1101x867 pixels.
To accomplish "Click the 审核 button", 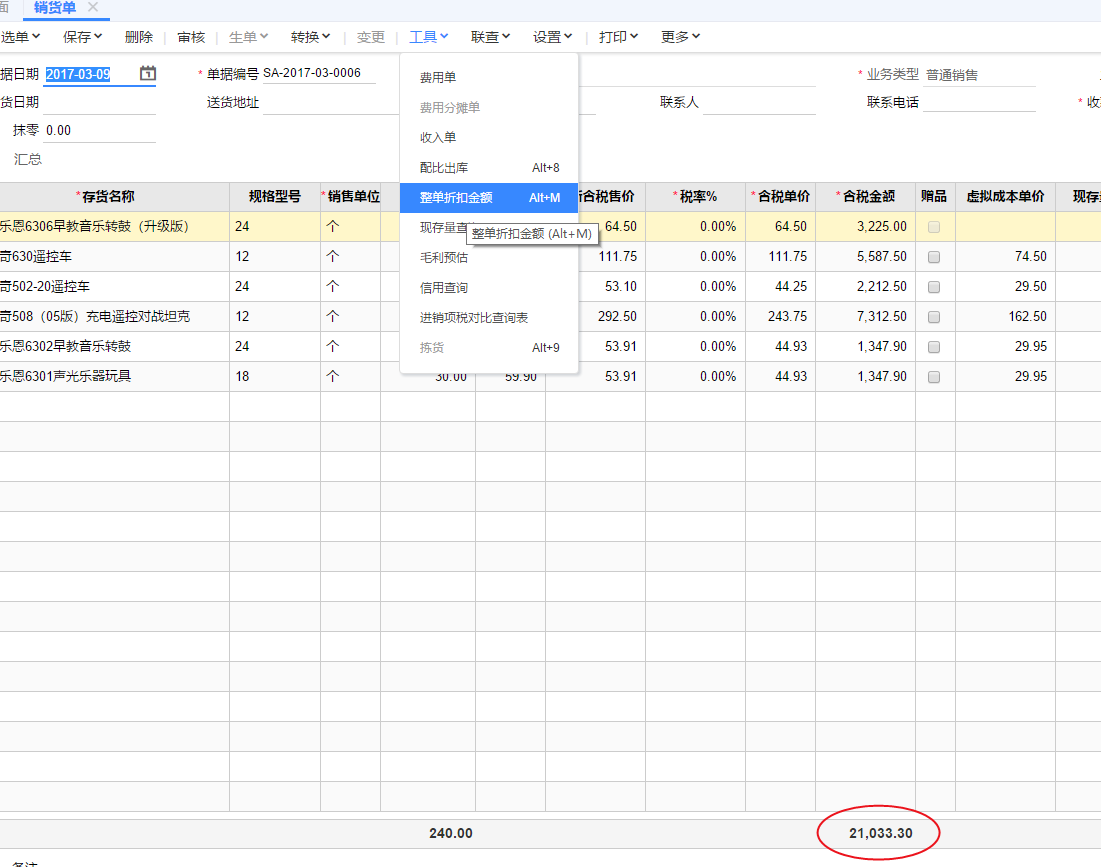I will (x=191, y=37).
